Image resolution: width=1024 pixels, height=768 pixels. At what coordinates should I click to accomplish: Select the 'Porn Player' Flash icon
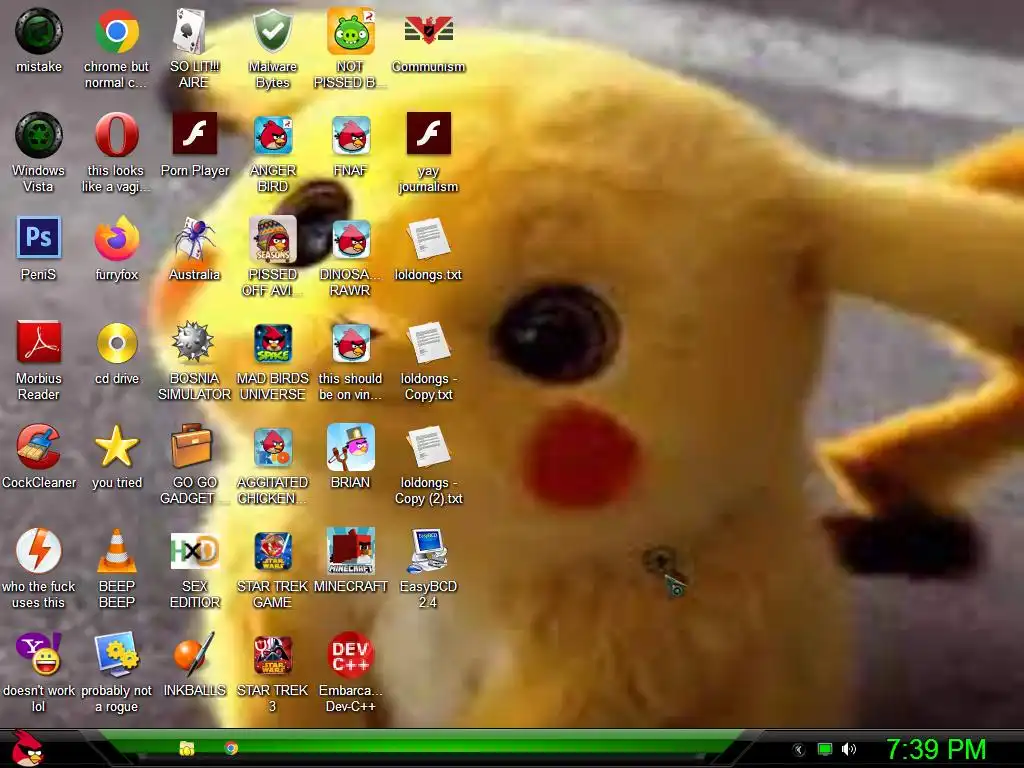point(194,134)
